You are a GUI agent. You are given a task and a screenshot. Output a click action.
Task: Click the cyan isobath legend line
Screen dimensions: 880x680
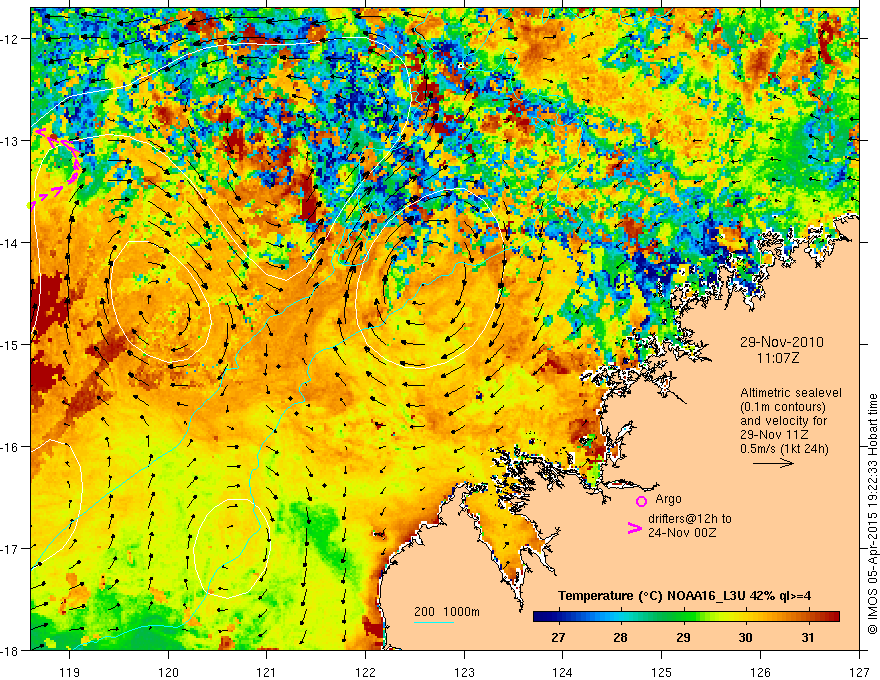pyautogui.click(x=434, y=622)
